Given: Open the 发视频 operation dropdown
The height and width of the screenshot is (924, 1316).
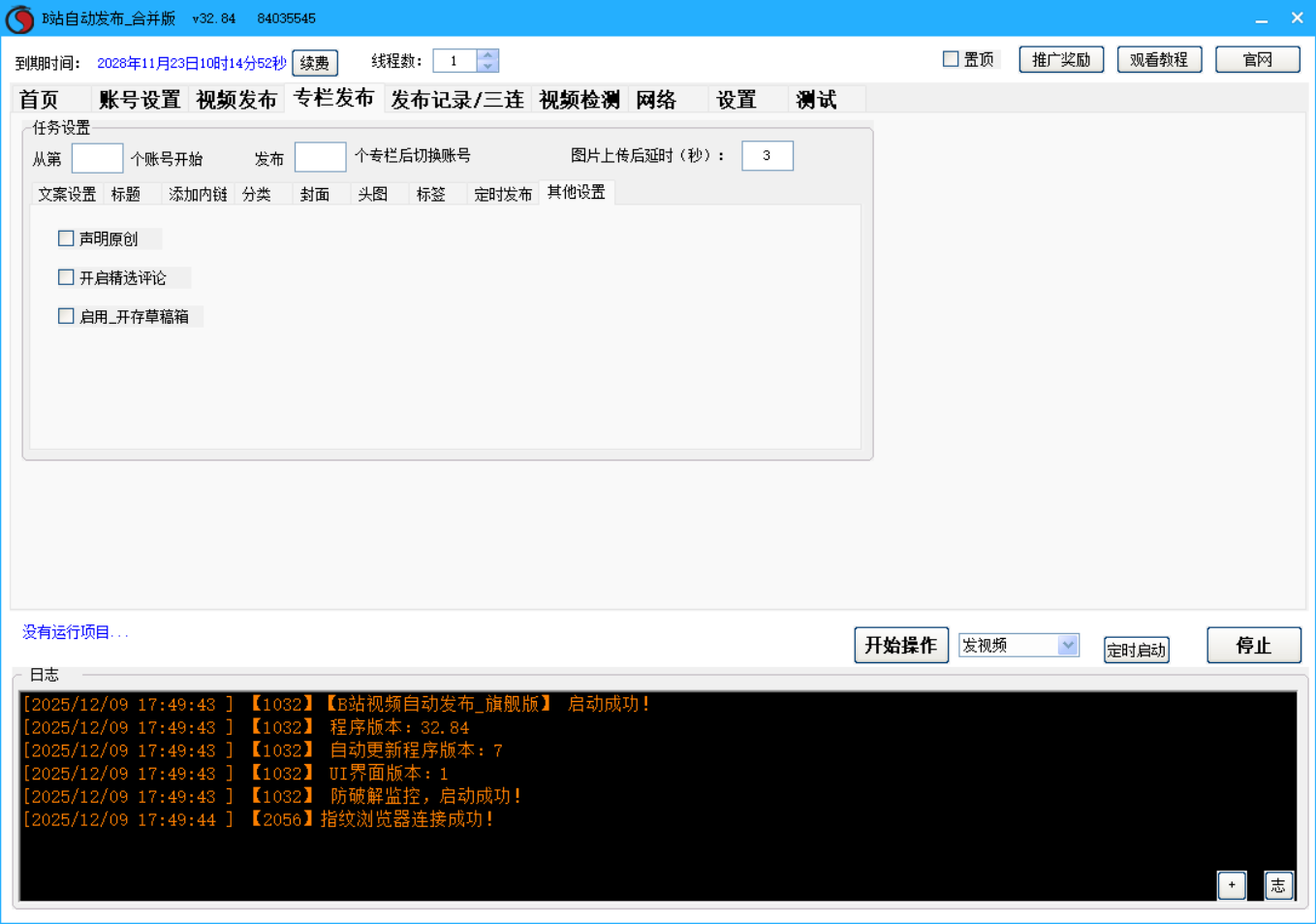Looking at the screenshot, I should (1067, 645).
